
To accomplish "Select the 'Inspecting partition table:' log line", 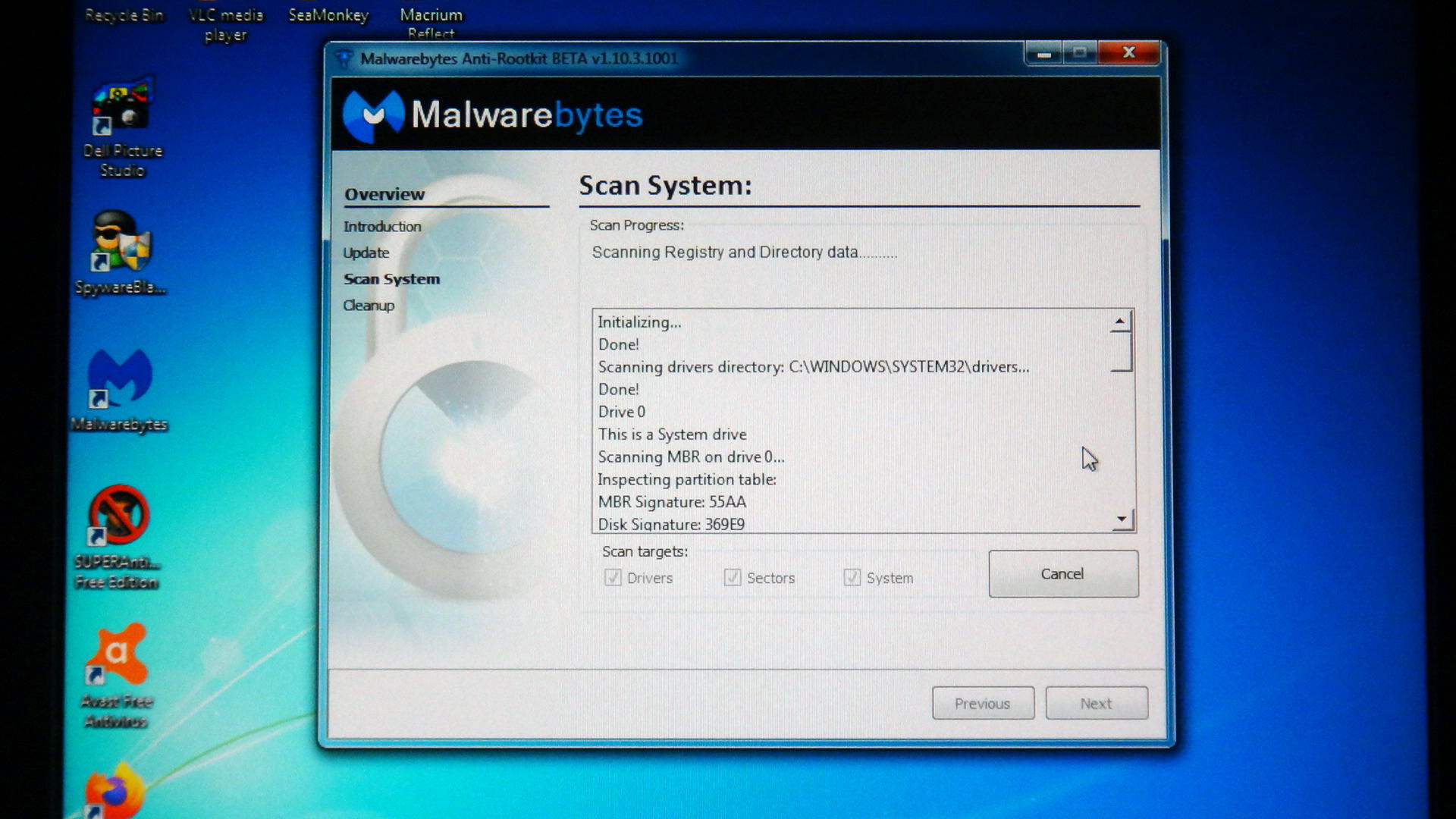I will [x=687, y=480].
